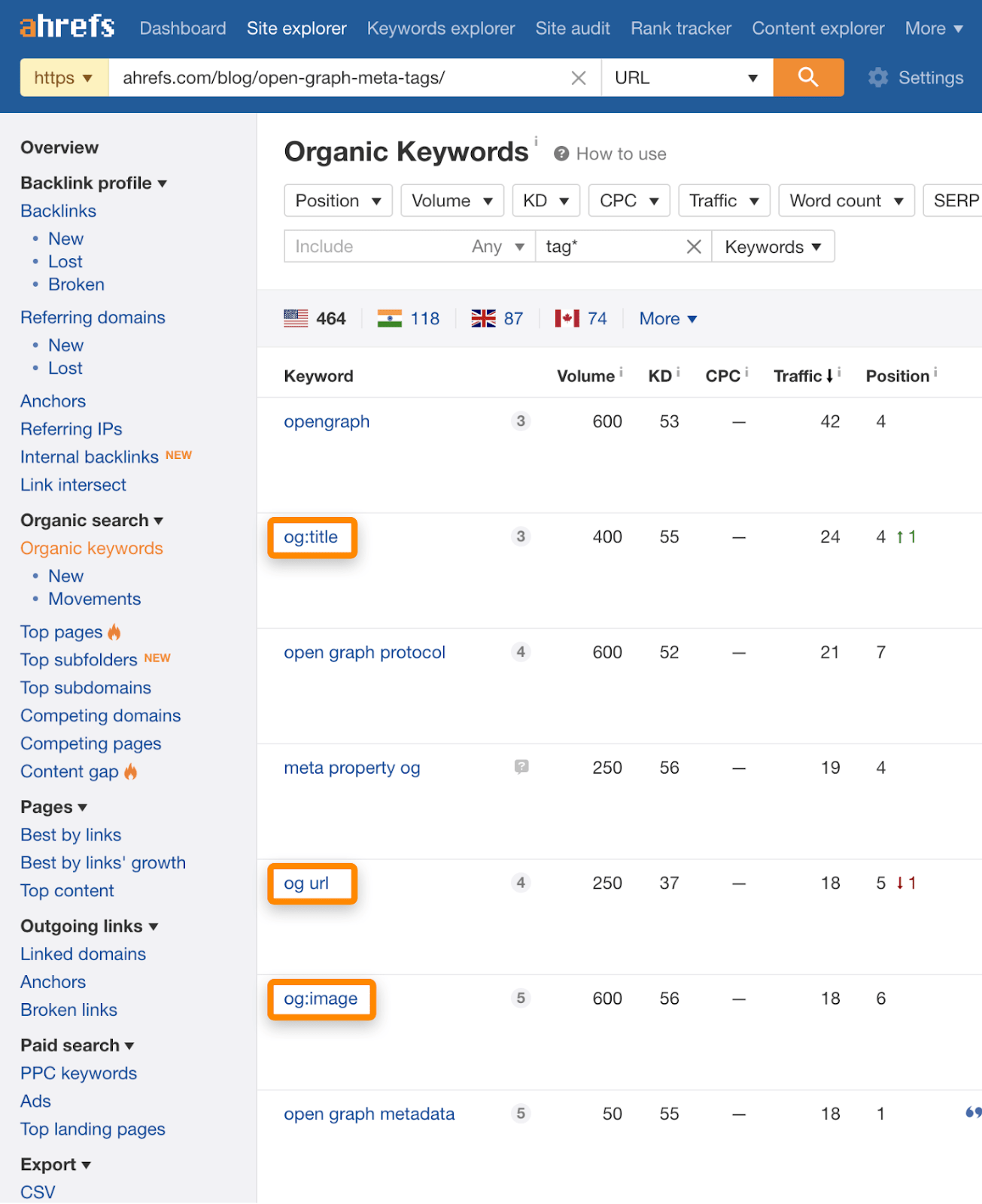Screen dimensions: 982x1204
Task: Open the Keywords explorer tab
Action: pyautogui.click(x=441, y=29)
